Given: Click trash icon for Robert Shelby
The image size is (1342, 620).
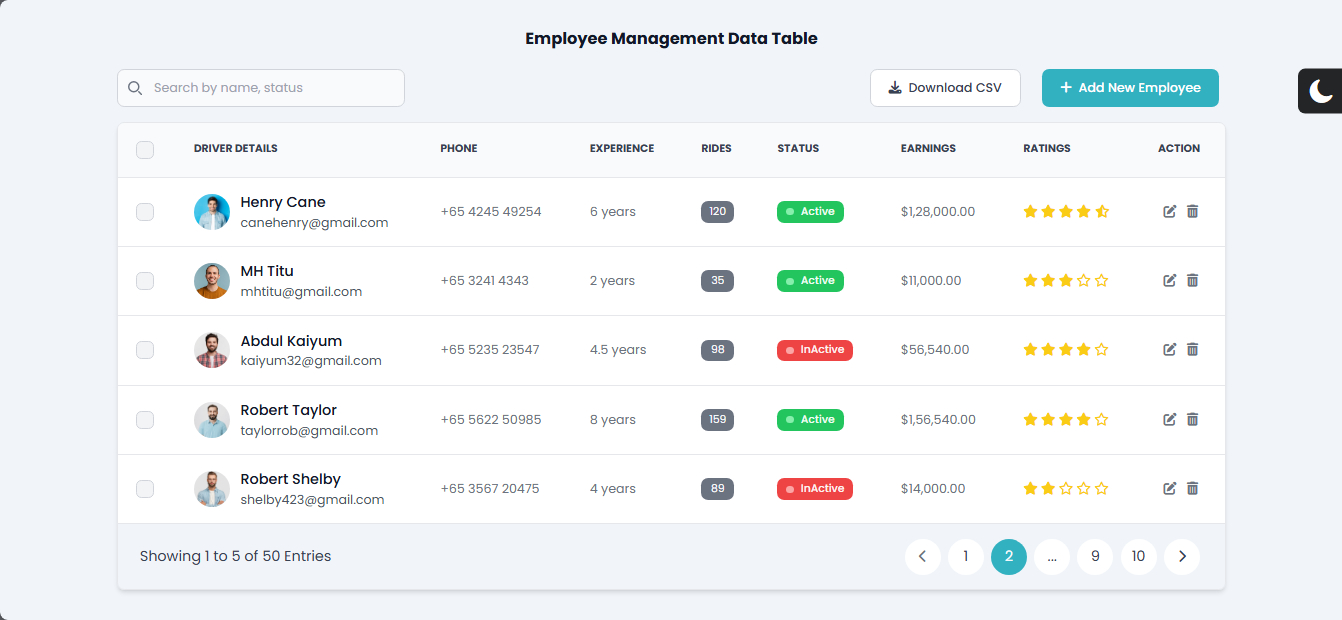Looking at the screenshot, I should click(1192, 489).
